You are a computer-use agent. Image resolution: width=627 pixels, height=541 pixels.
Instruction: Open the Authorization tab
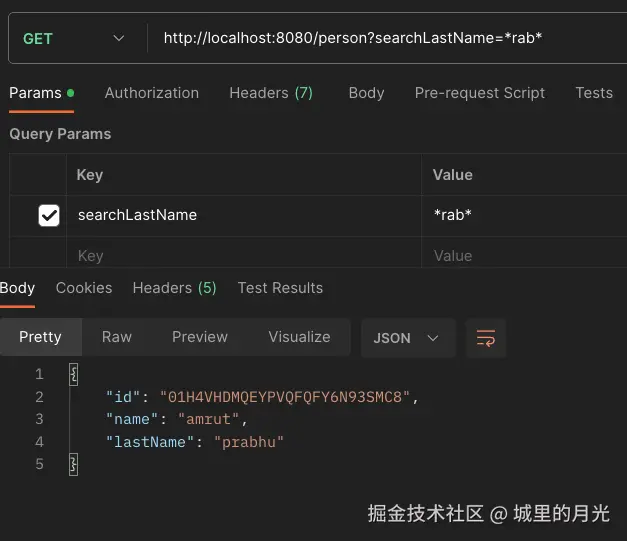pos(152,93)
